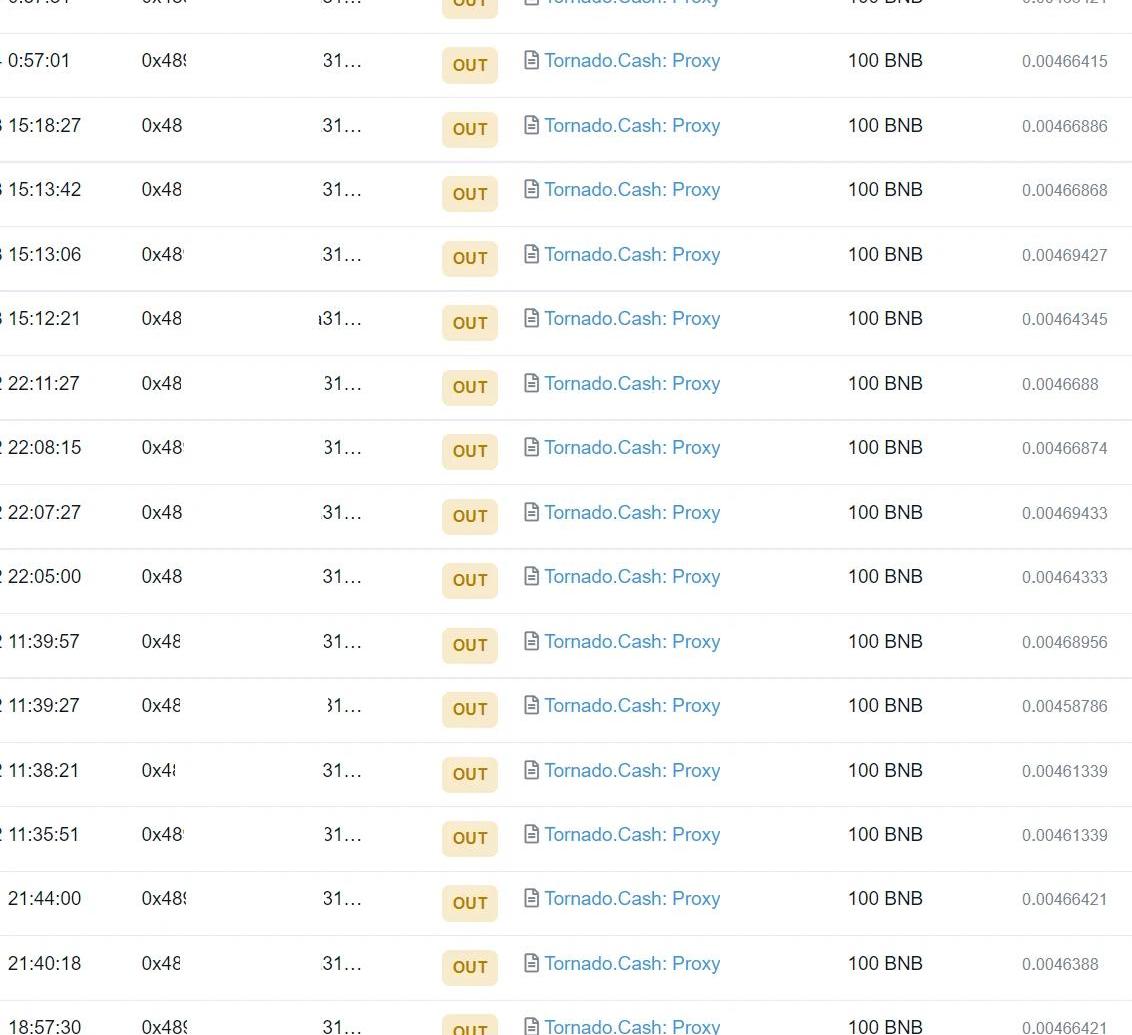The height and width of the screenshot is (1035, 1132).
Task: Click fee value 0.00466874
Action: [1064, 448]
